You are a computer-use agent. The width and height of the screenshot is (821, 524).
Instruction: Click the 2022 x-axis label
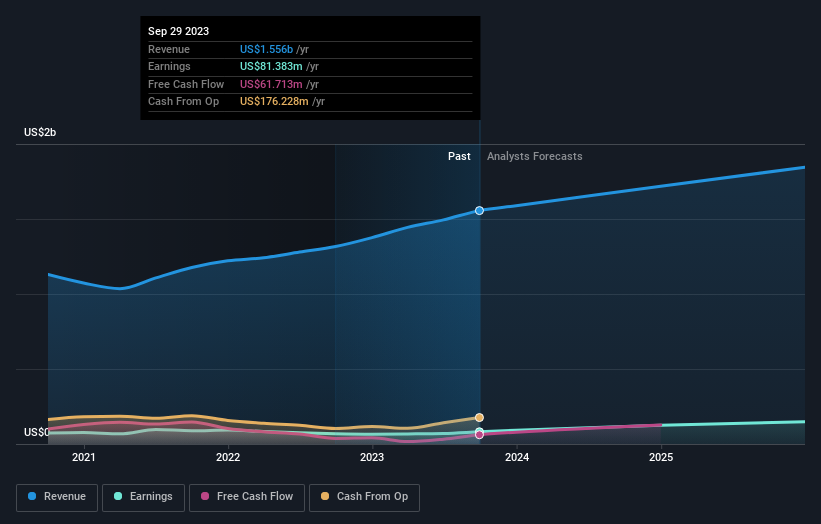228,457
